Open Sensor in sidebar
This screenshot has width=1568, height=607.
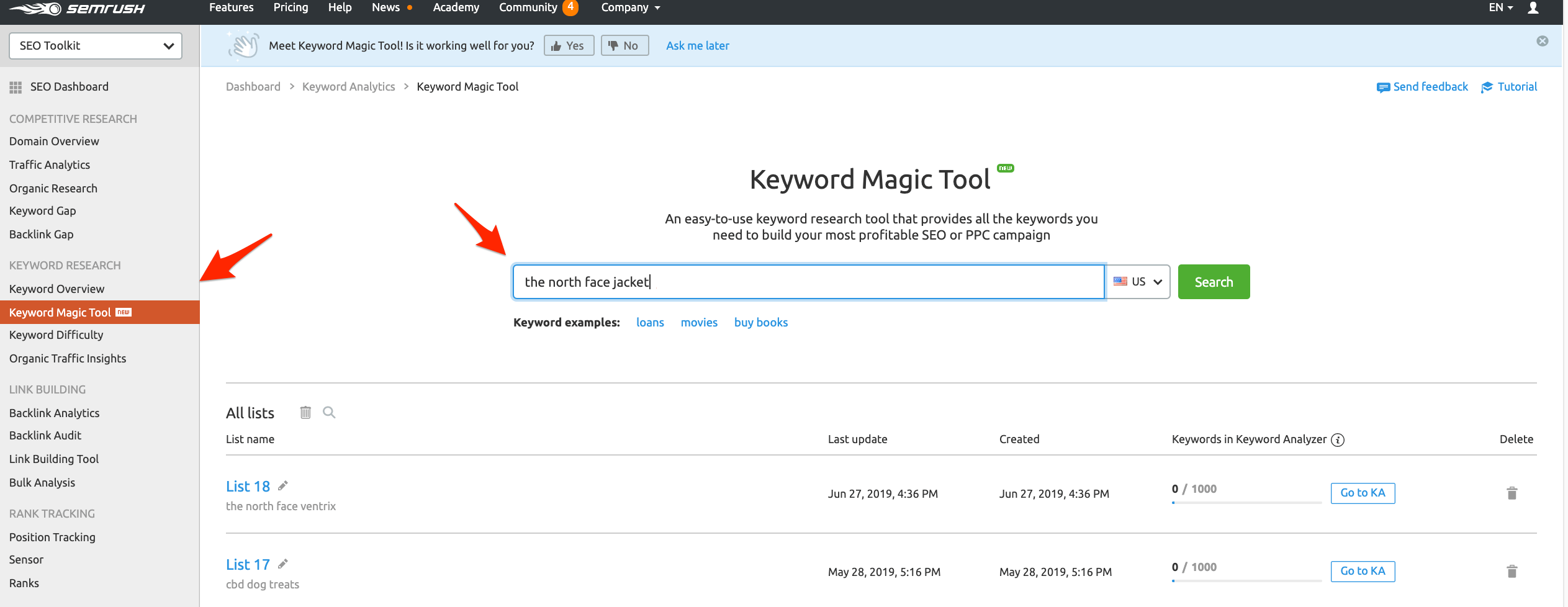pyautogui.click(x=26, y=560)
